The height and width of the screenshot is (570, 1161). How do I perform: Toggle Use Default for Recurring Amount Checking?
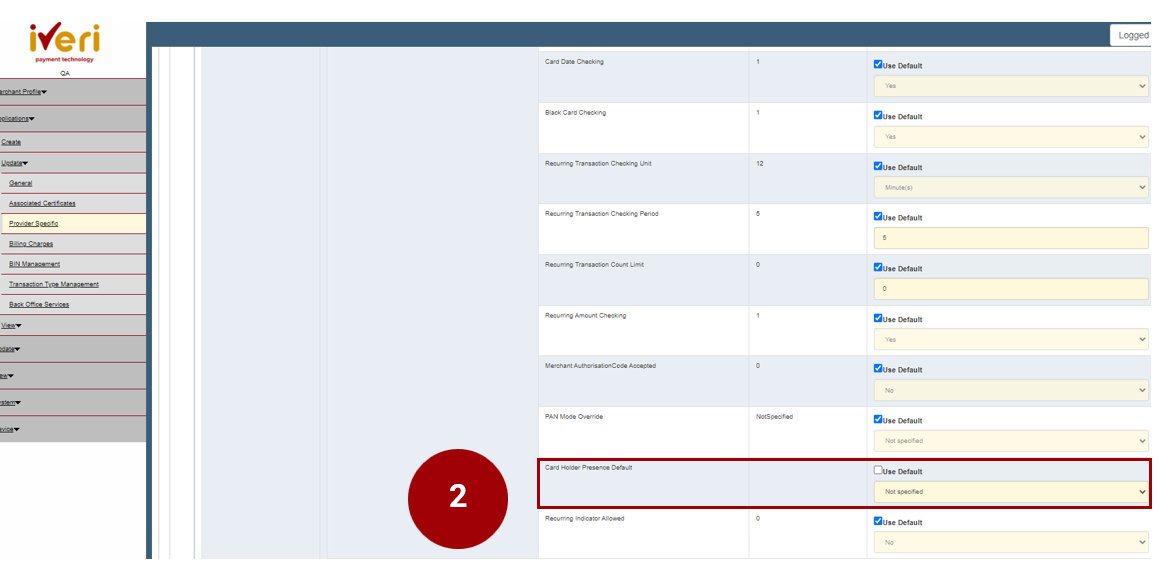click(x=878, y=318)
